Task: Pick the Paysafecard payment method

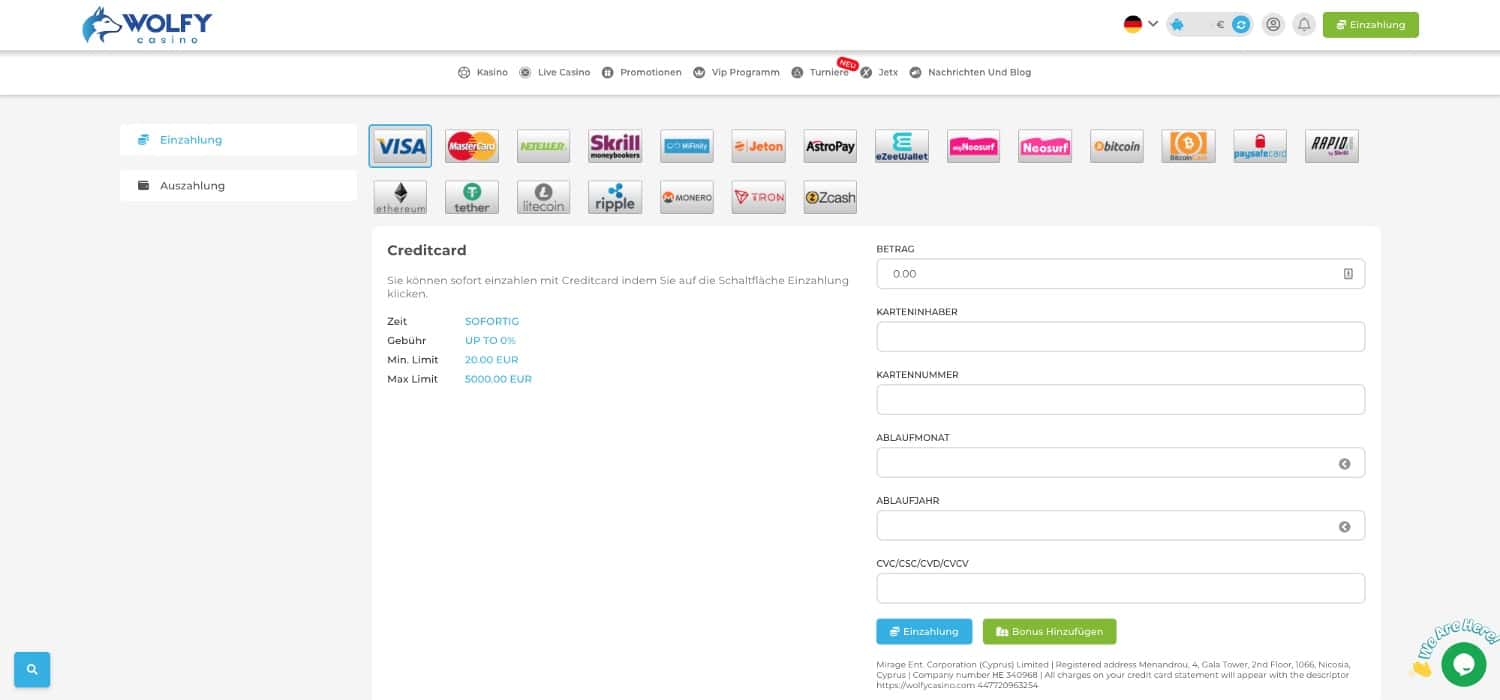Action: [x=1259, y=146]
